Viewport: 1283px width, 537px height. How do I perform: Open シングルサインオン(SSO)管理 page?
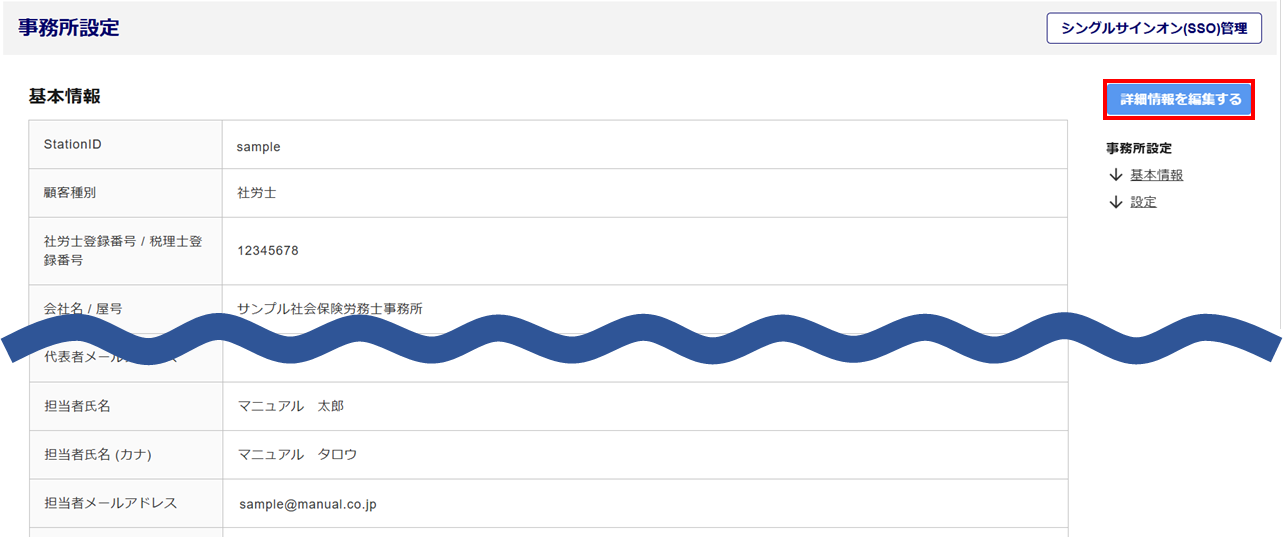coord(1153,28)
